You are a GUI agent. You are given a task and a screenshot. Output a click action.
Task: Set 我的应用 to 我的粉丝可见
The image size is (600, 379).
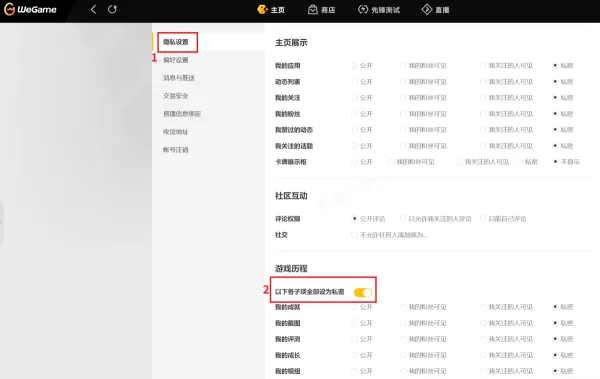click(x=403, y=65)
